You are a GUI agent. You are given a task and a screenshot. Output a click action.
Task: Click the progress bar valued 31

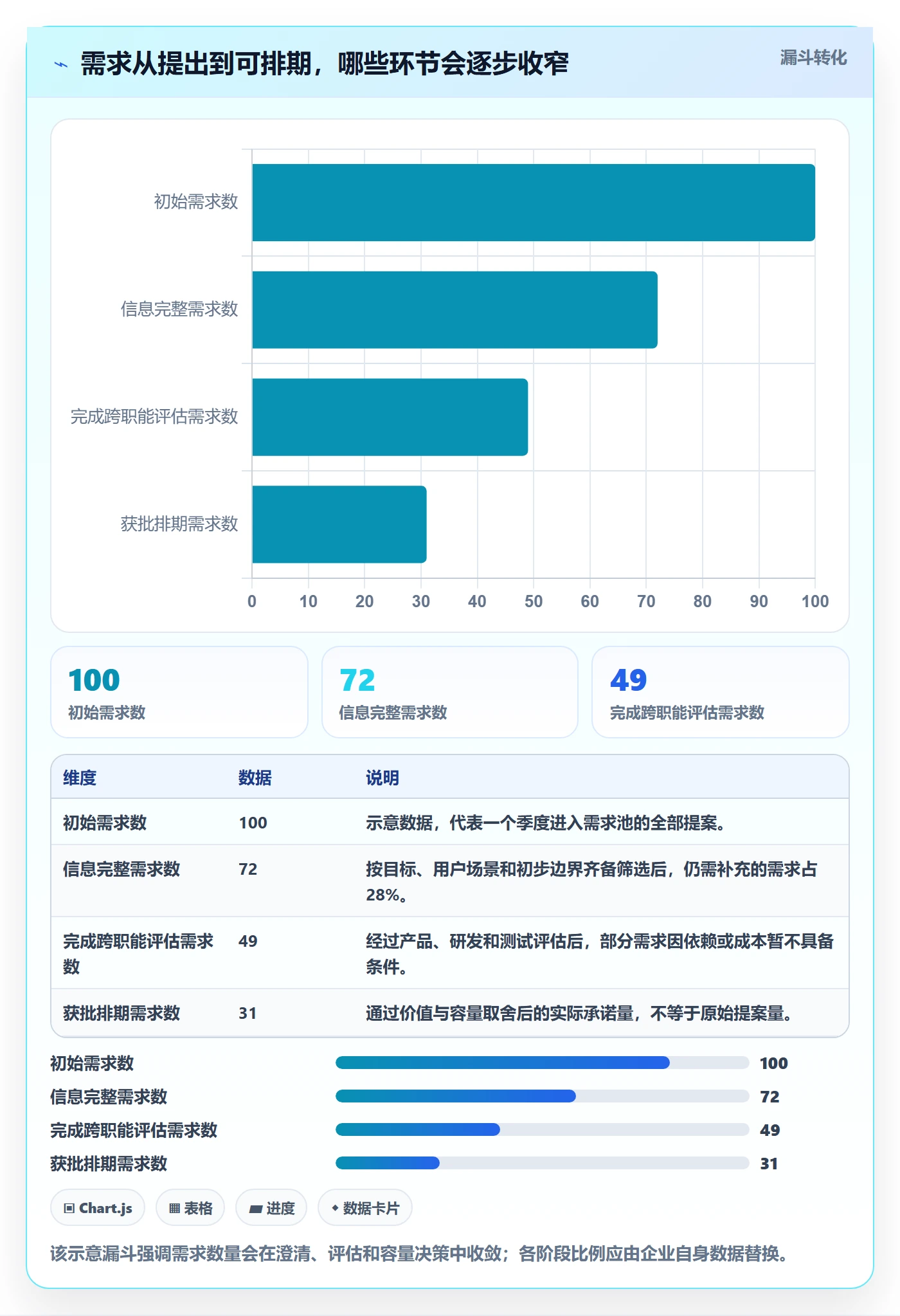tap(543, 1163)
